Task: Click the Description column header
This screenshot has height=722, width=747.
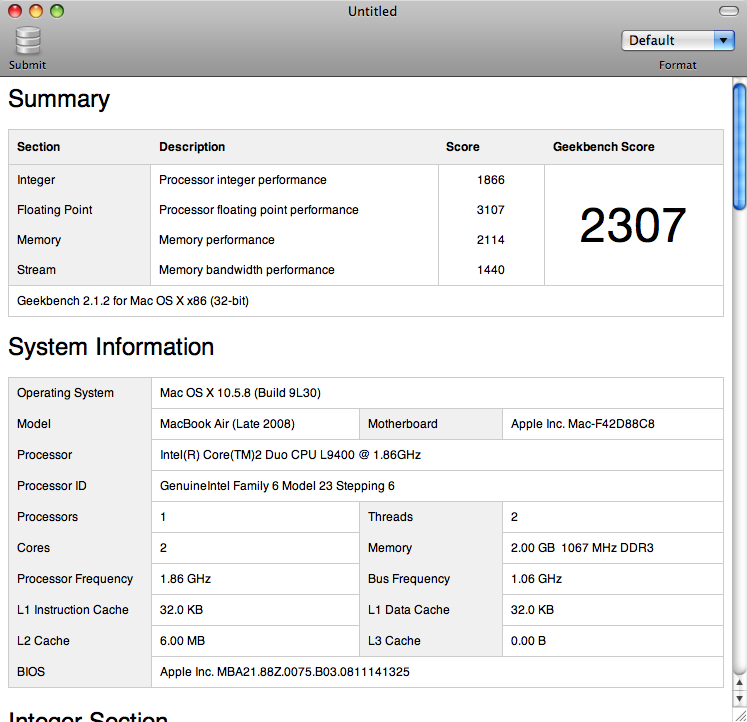Action: 192,147
